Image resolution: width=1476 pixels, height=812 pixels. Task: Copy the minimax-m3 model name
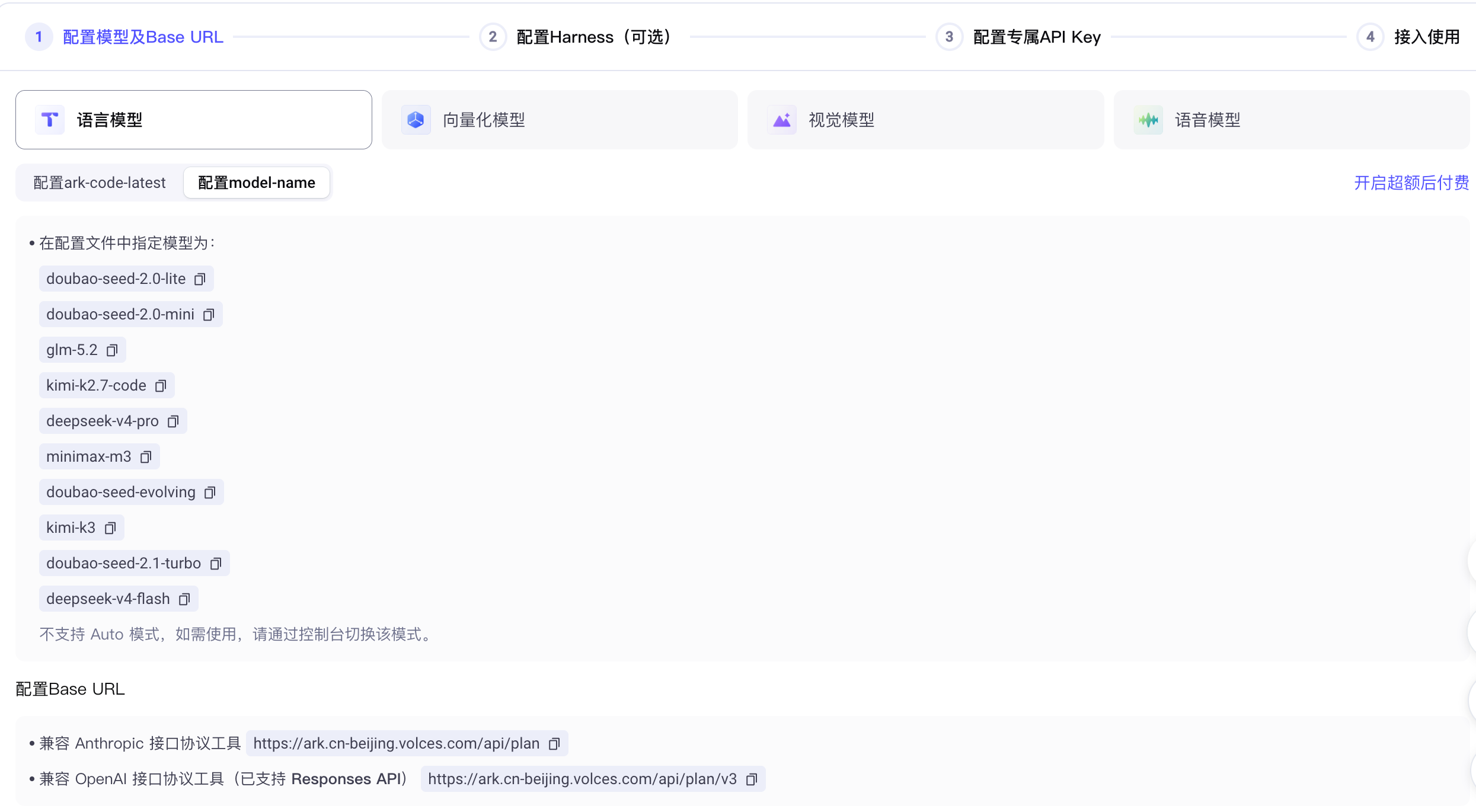click(146, 457)
